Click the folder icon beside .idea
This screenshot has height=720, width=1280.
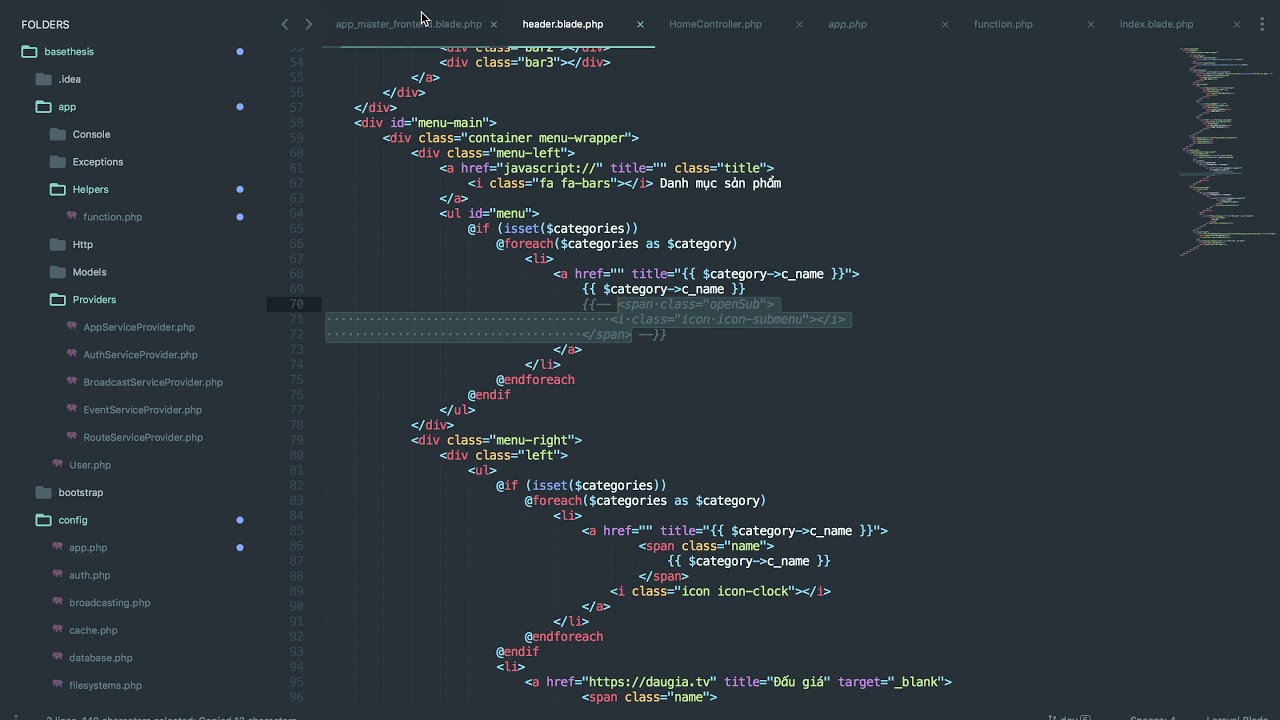pos(43,79)
